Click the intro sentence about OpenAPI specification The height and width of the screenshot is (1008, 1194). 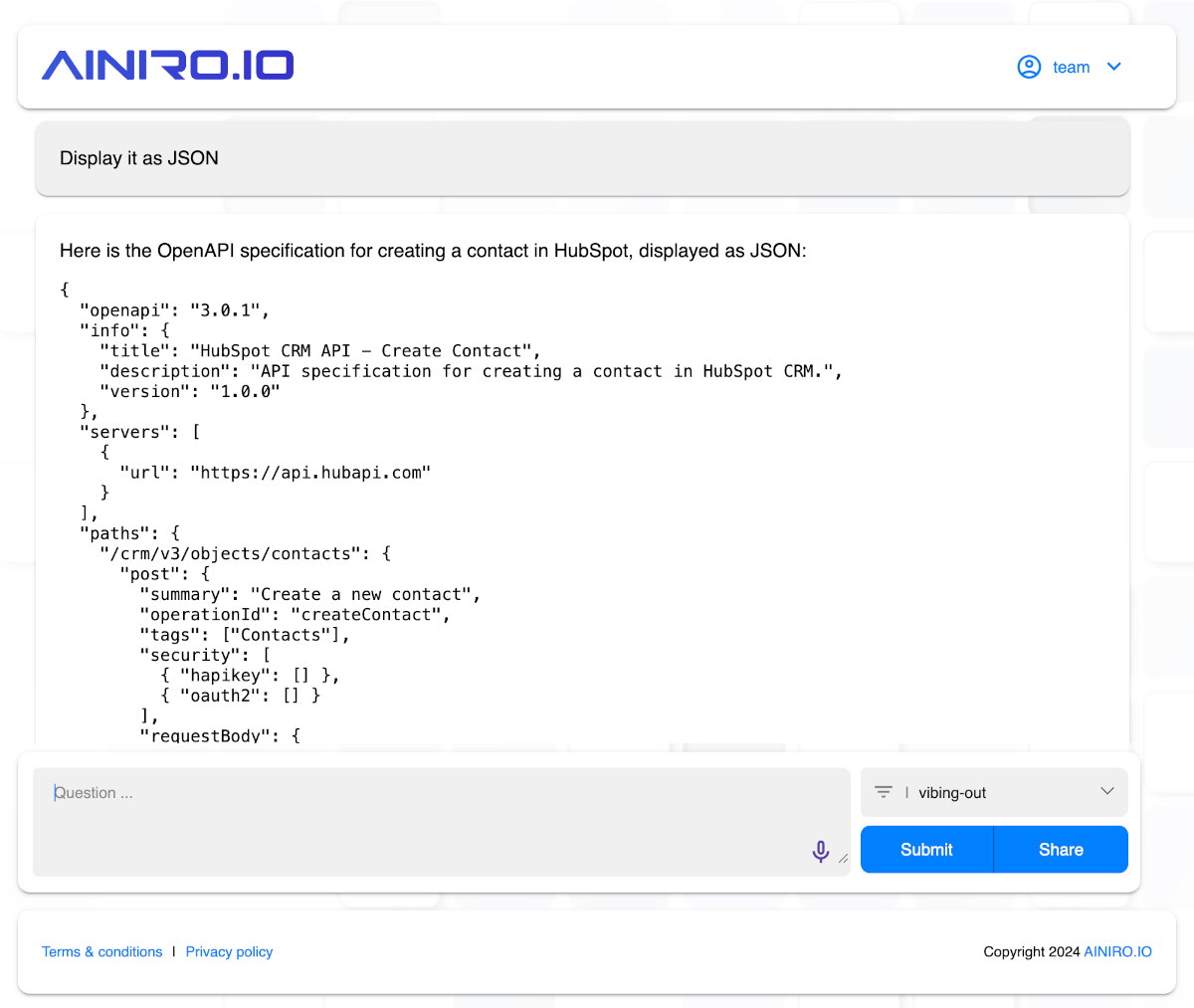click(x=433, y=251)
